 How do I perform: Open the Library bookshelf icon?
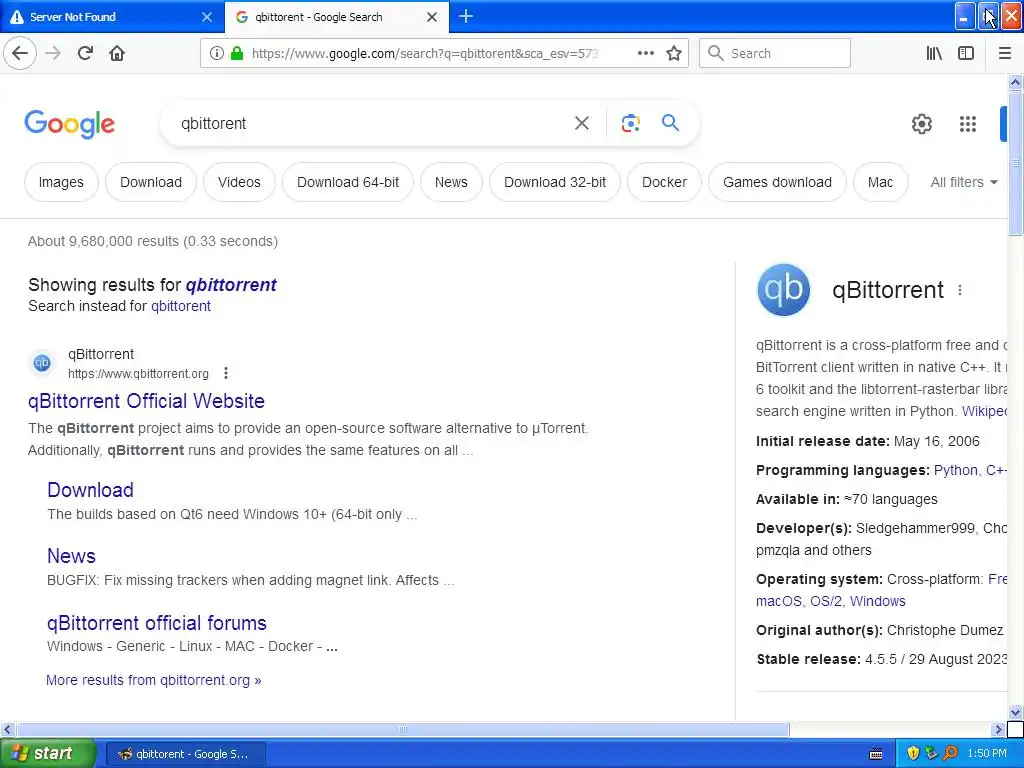point(934,53)
